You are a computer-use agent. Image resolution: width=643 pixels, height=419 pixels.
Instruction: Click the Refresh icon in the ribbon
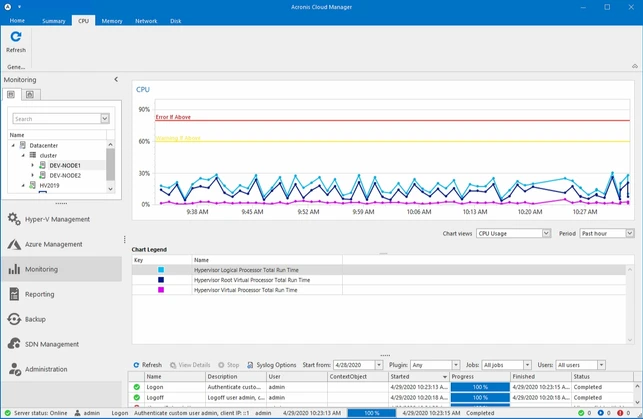(16, 37)
